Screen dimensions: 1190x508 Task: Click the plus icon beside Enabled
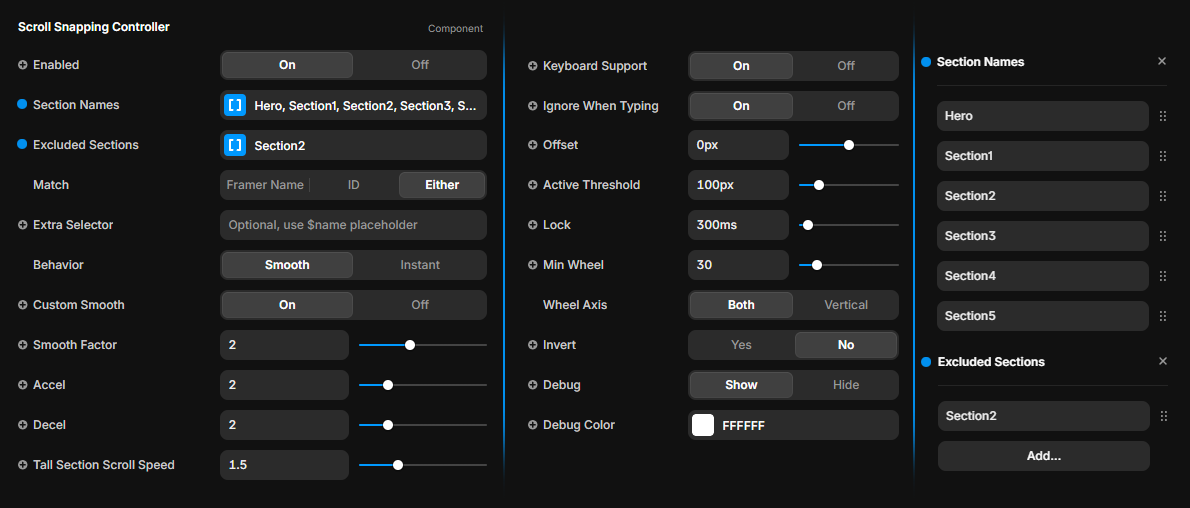pos(23,65)
